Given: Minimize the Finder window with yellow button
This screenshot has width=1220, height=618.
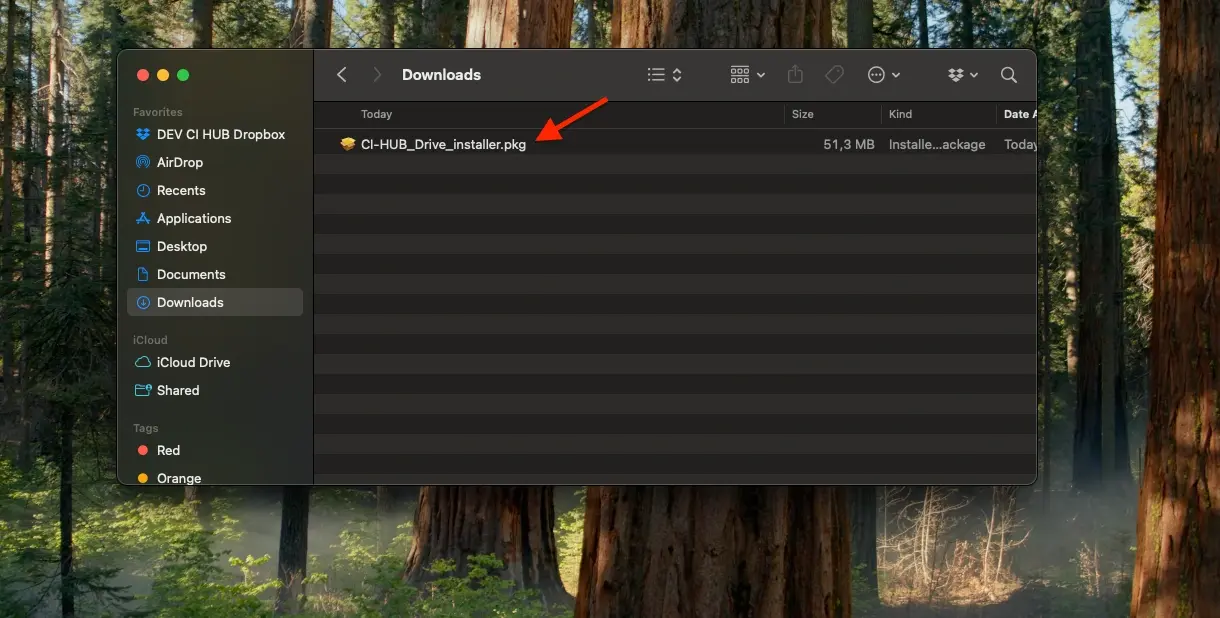Looking at the screenshot, I should click(x=163, y=75).
